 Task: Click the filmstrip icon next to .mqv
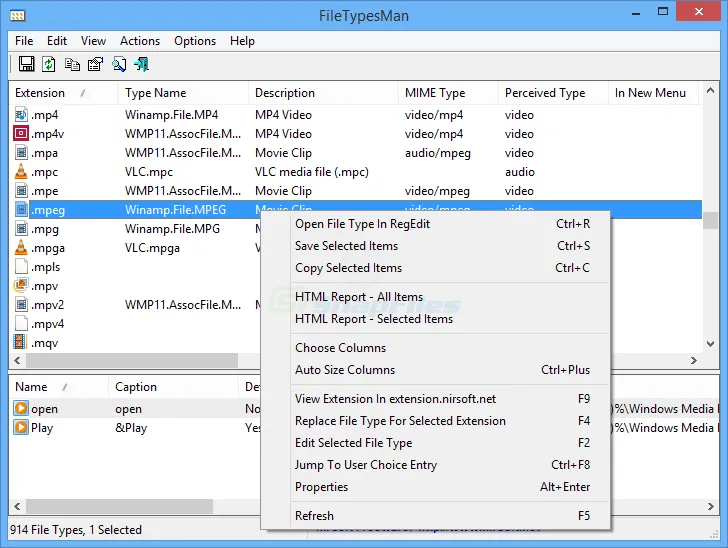[21, 343]
